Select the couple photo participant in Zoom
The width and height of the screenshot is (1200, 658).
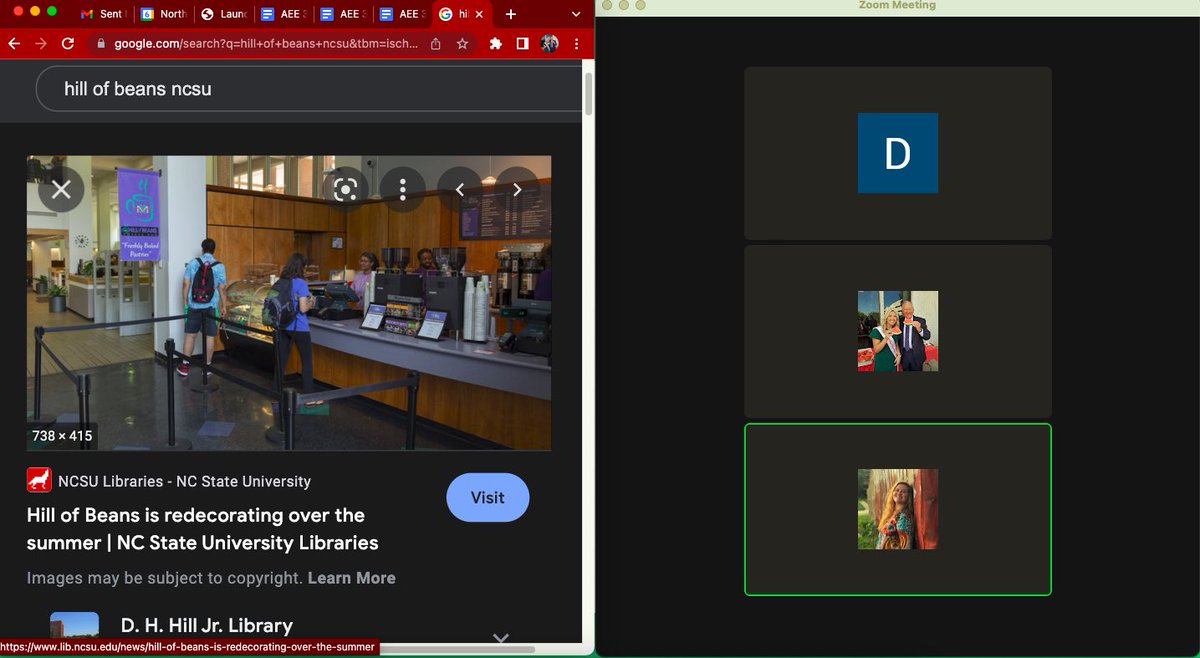click(x=897, y=331)
